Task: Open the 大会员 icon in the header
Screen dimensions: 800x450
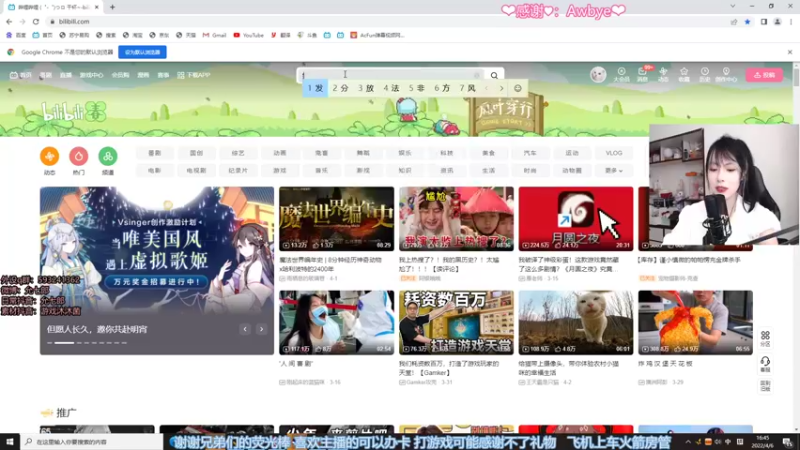Action: click(621, 74)
